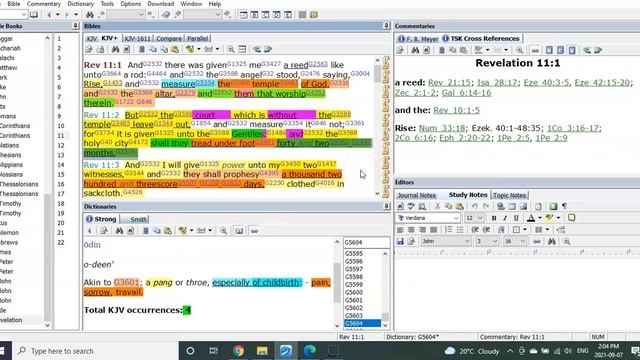Click the numbered list icon in Editors toolbar
640x360 pixels.
[x=448, y=230]
